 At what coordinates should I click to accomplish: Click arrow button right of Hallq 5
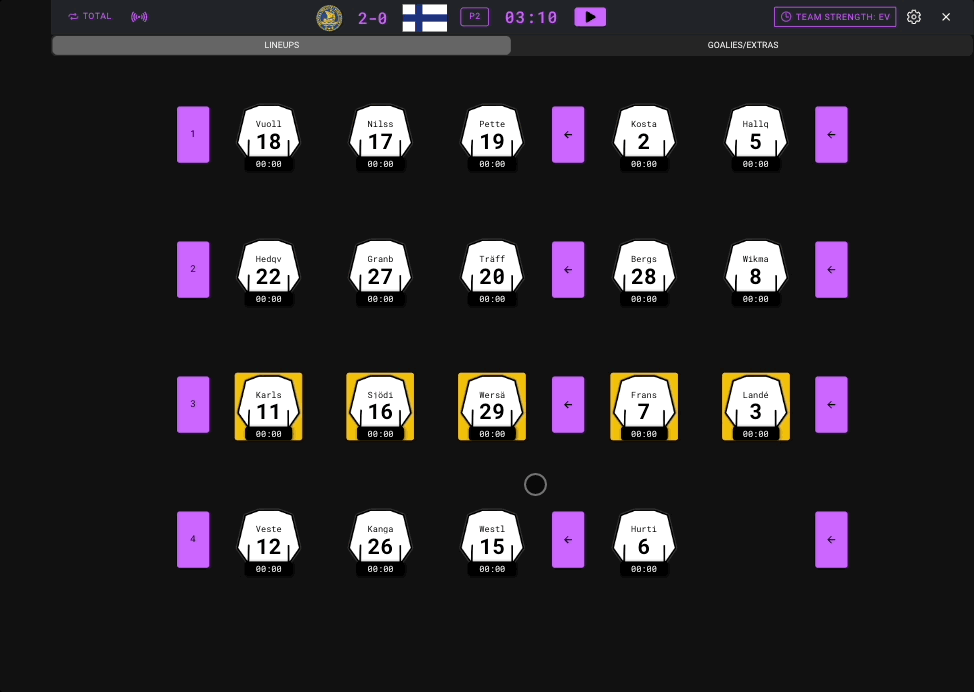[831, 134]
